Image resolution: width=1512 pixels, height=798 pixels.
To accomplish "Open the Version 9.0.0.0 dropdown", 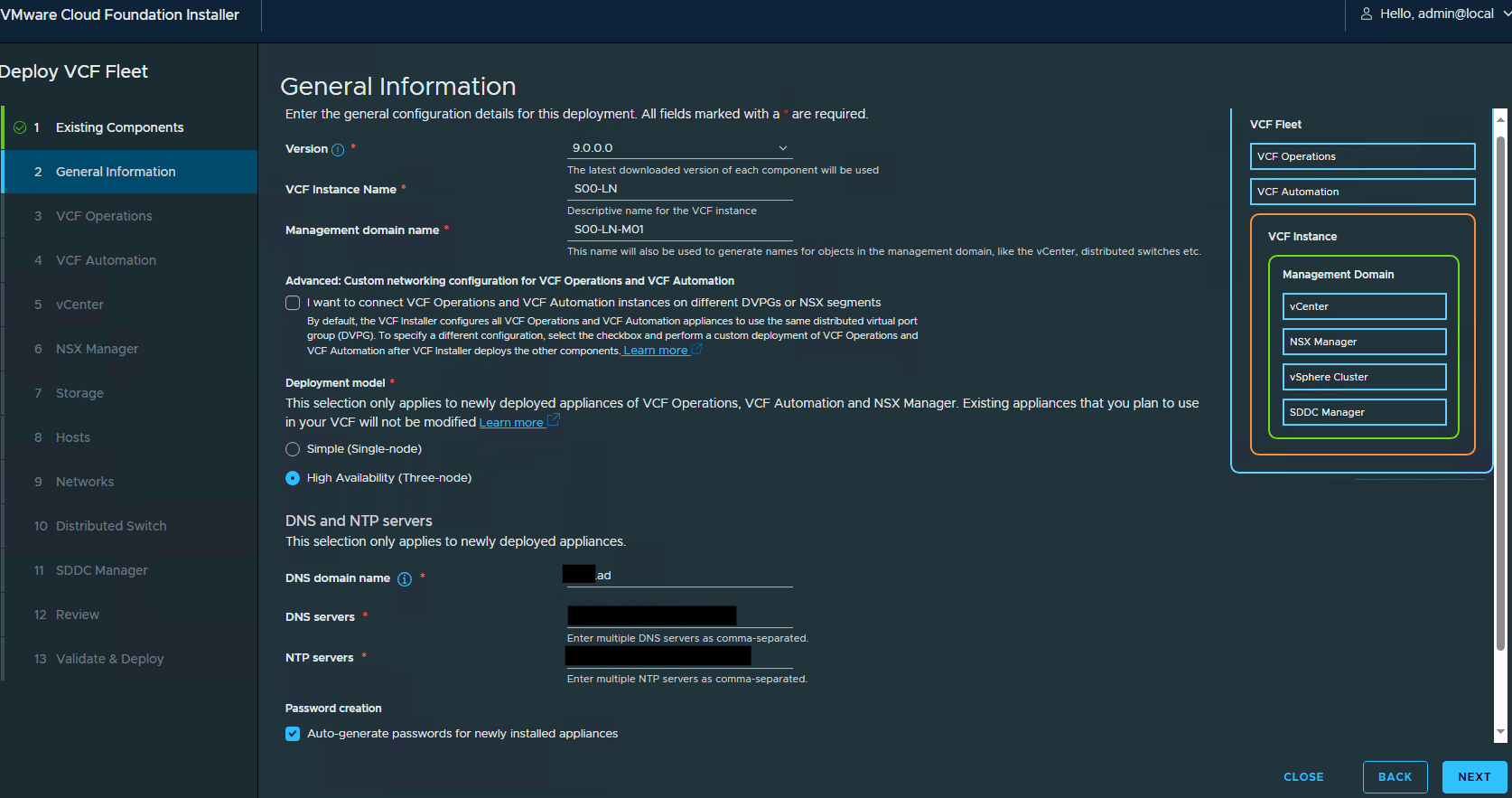I will pos(680,148).
